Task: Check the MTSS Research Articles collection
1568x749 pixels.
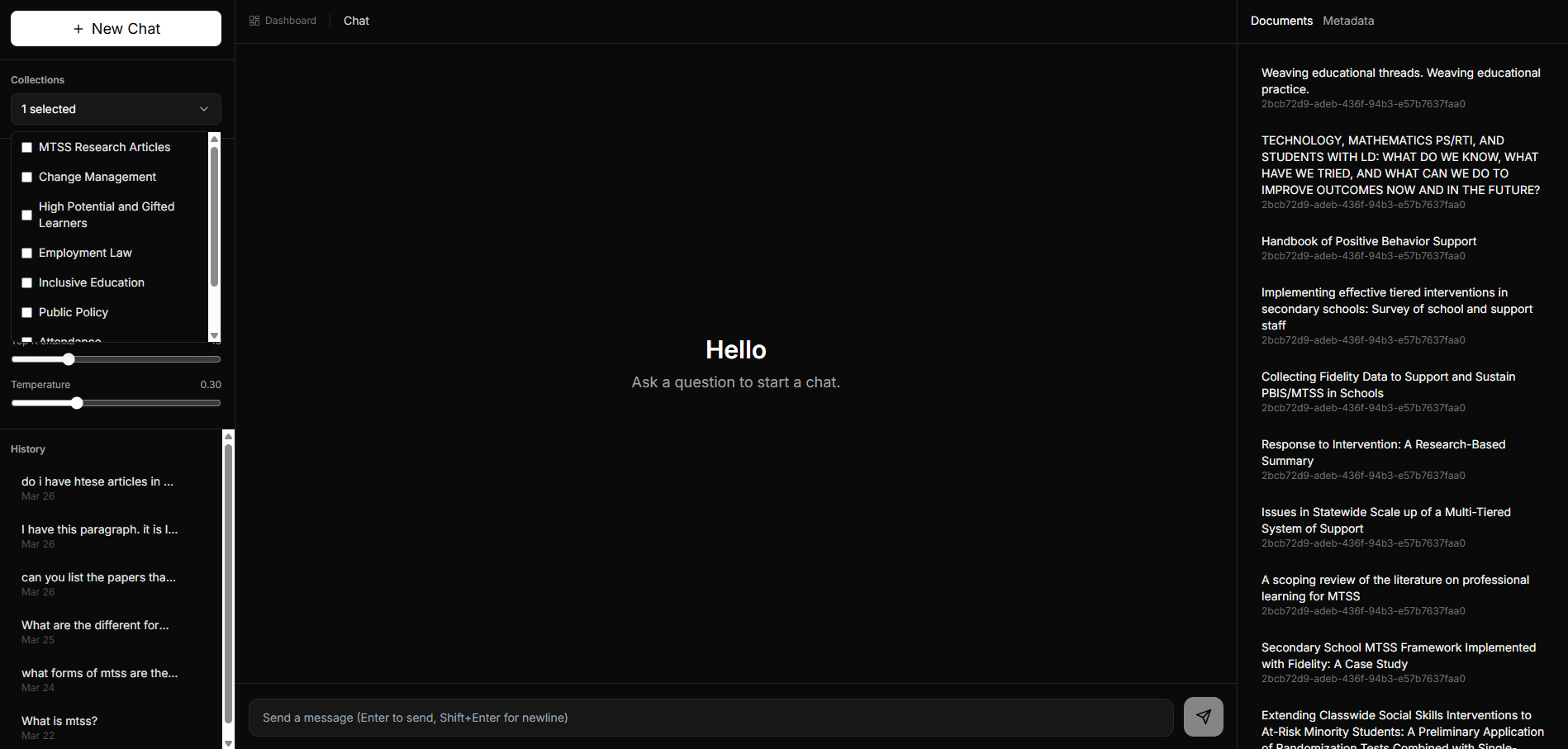Action: [x=26, y=147]
